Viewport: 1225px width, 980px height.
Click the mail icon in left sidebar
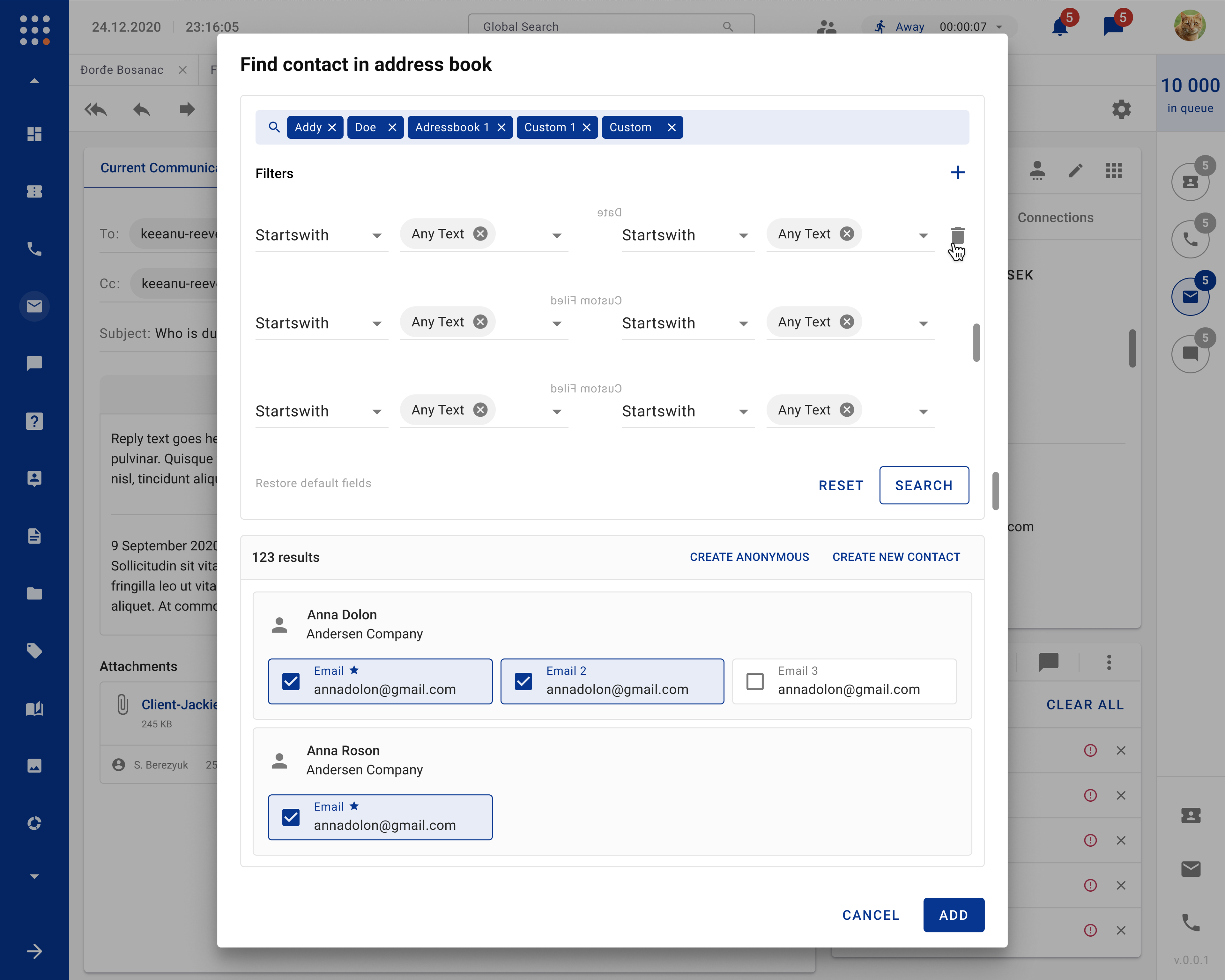34,306
